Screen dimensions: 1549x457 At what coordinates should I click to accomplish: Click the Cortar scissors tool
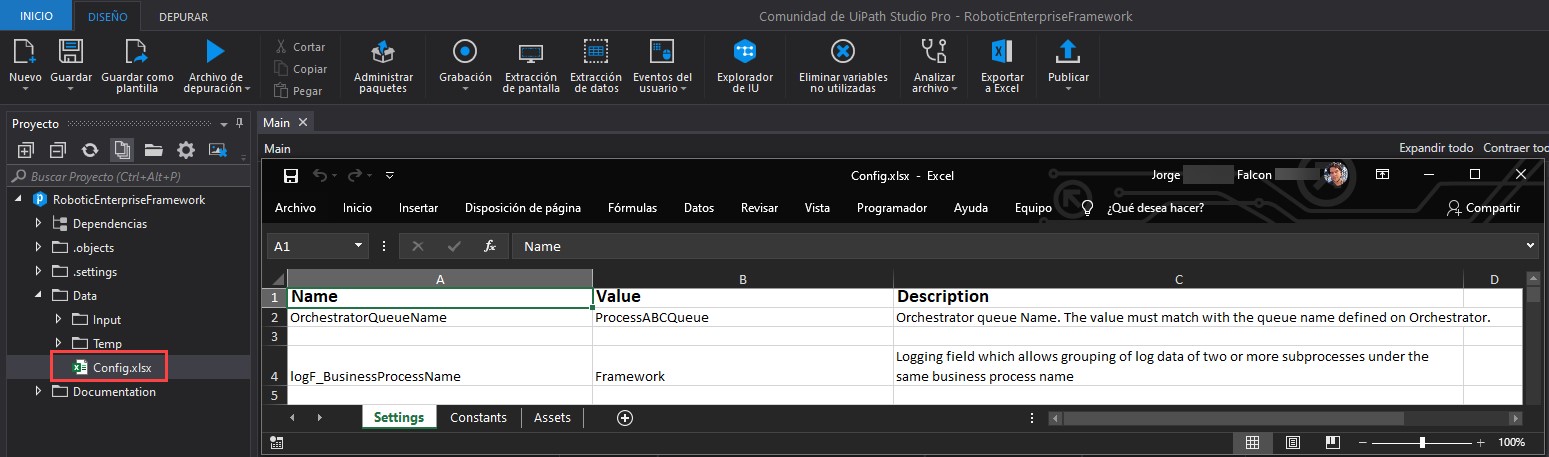[x=299, y=47]
